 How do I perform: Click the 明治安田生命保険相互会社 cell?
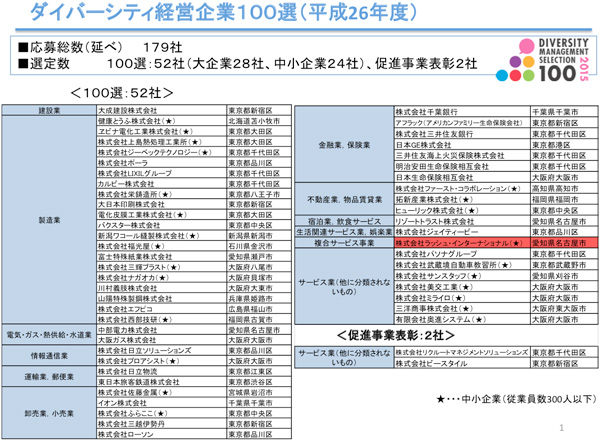(462, 166)
